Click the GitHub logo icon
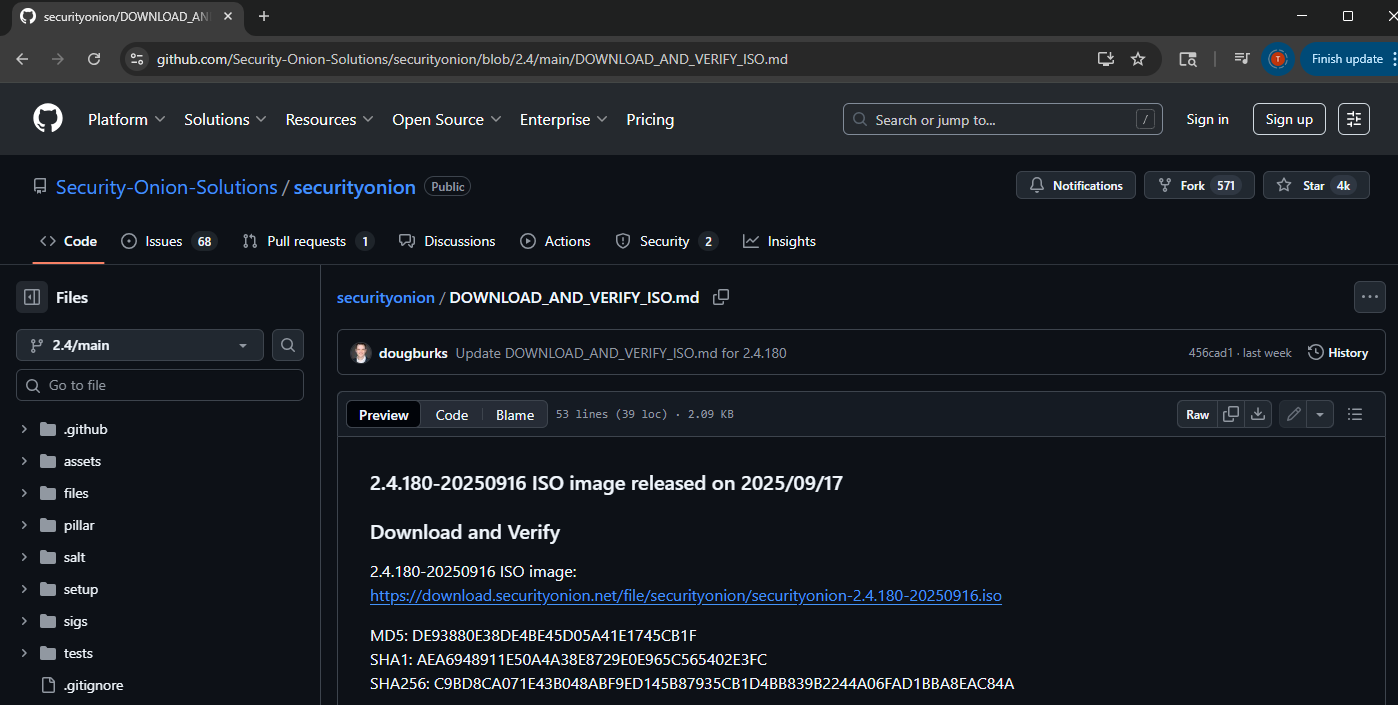The image size is (1398, 705). (x=48, y=119)
